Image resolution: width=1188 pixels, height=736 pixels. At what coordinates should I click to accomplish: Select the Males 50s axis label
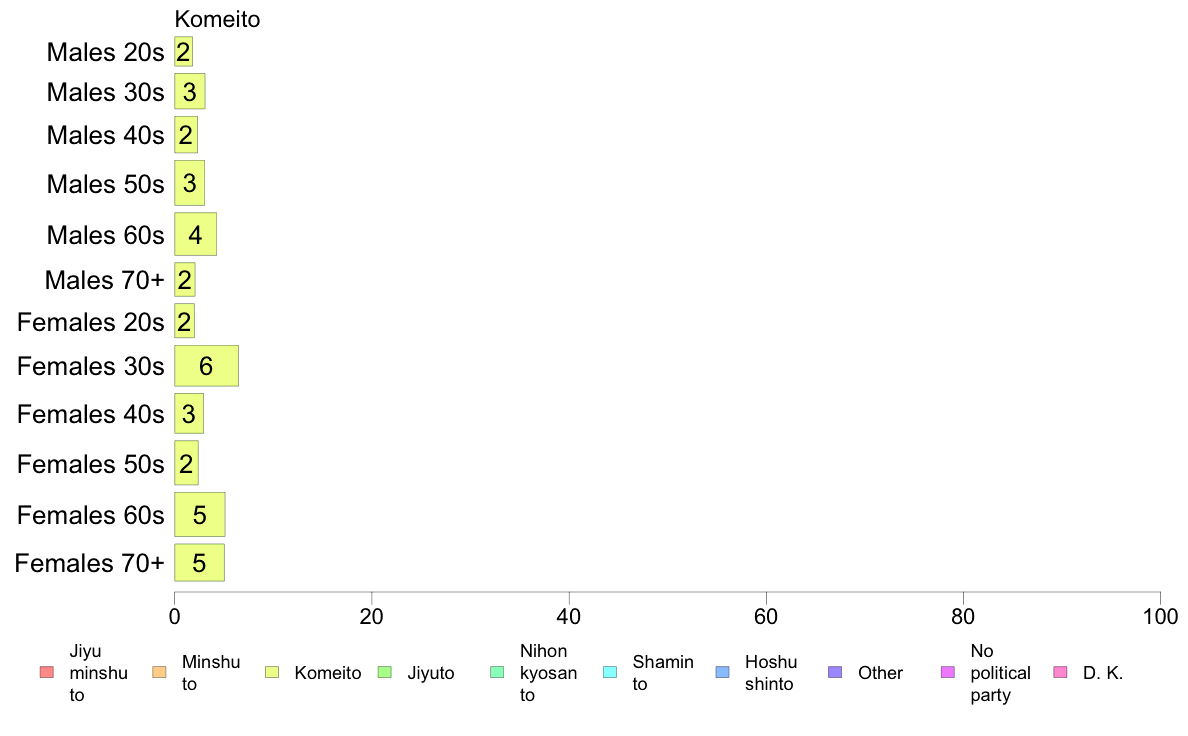click(x=105, y=183)
